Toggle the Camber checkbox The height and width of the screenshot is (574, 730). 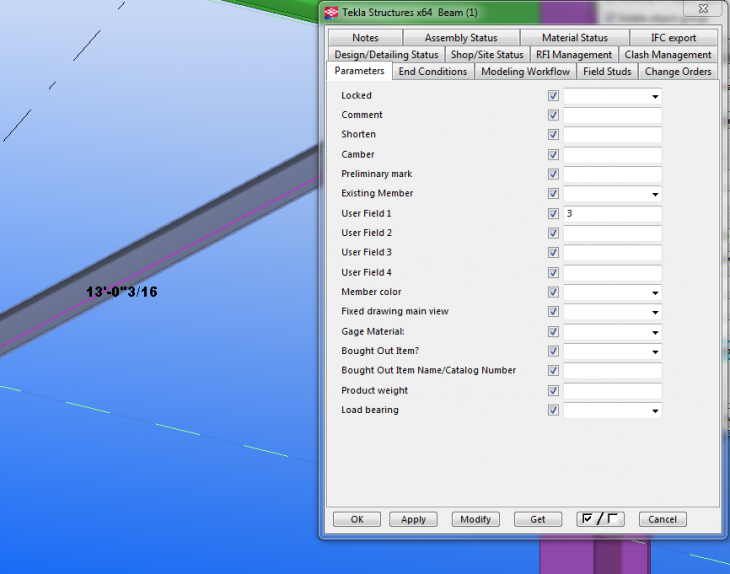[553, 155]
